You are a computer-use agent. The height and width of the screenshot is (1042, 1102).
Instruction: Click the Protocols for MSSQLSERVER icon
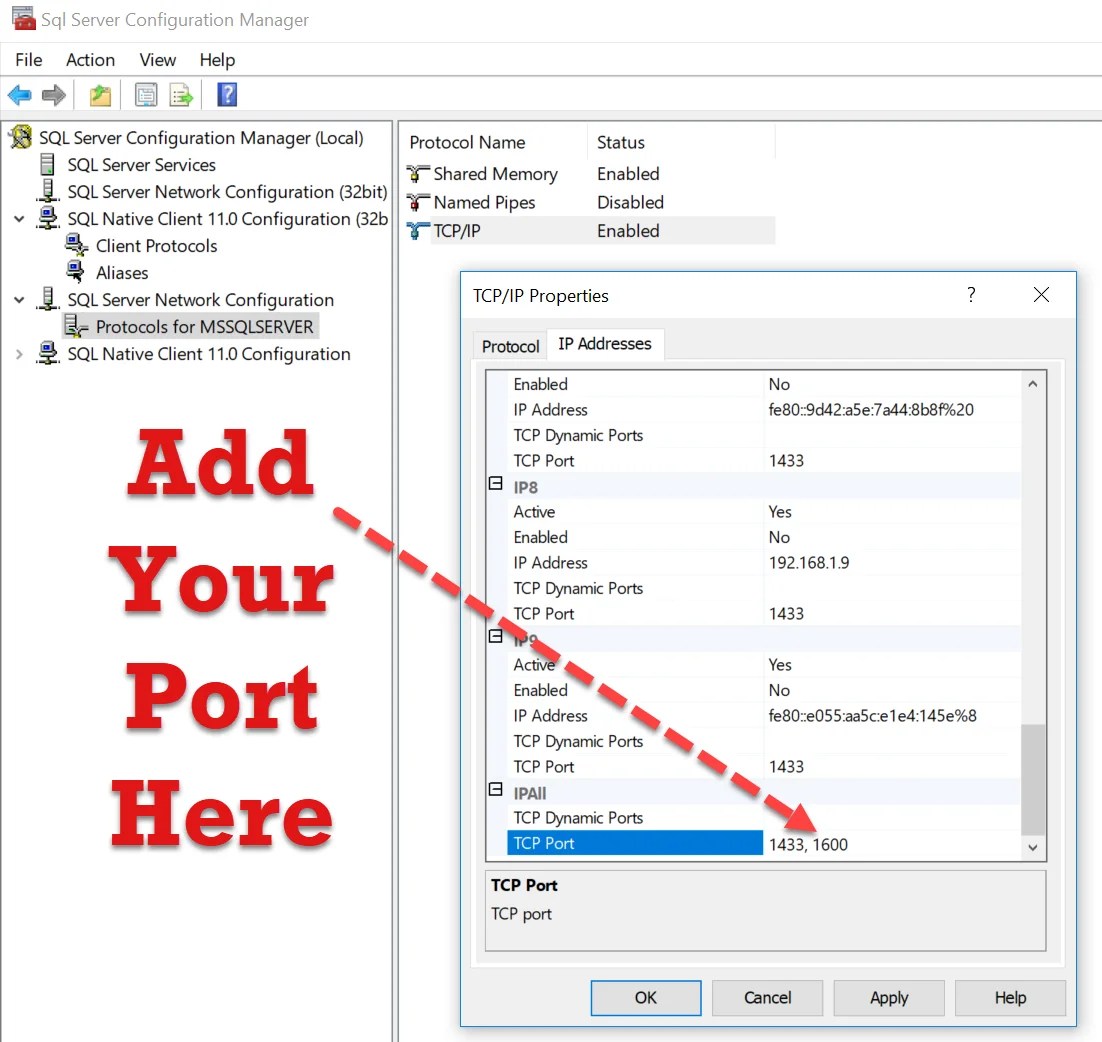click(76, 326)
